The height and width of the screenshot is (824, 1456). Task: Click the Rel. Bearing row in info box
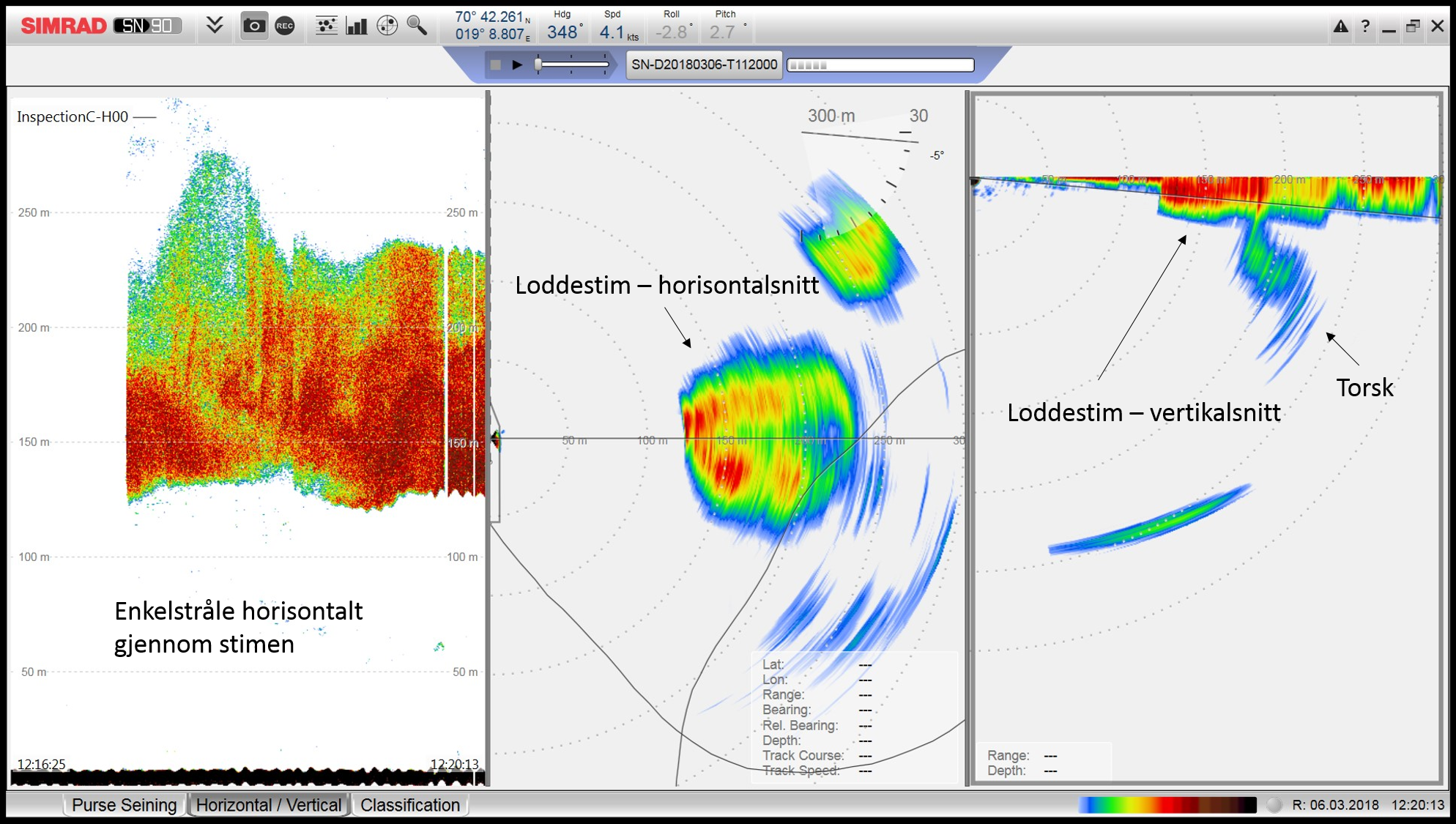click(x=817, y=725)
